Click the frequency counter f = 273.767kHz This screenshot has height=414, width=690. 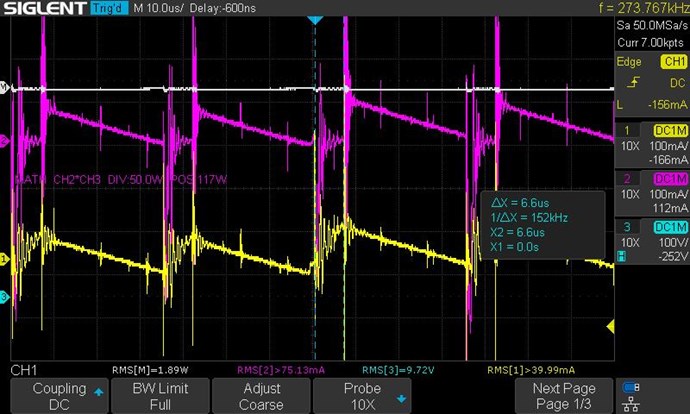point(644,8)
